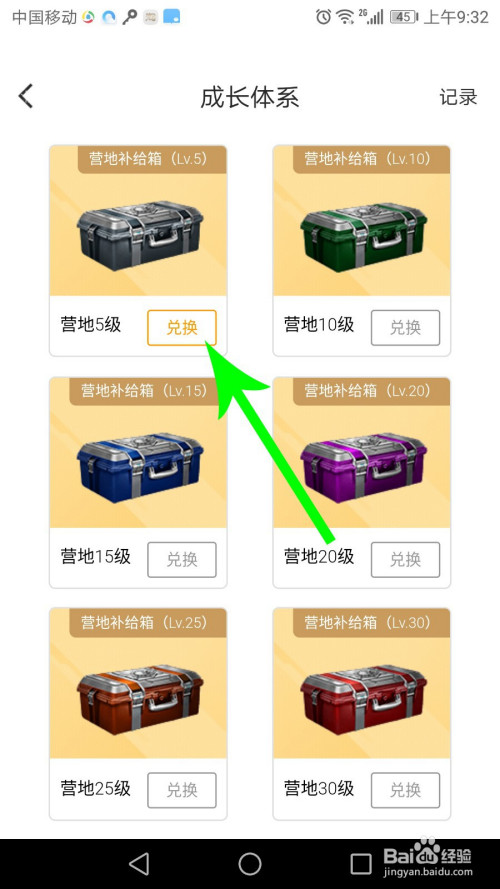Tap the battery indicator icon
The width and height of the screenshot is (500, 889).
pos(404,17)
